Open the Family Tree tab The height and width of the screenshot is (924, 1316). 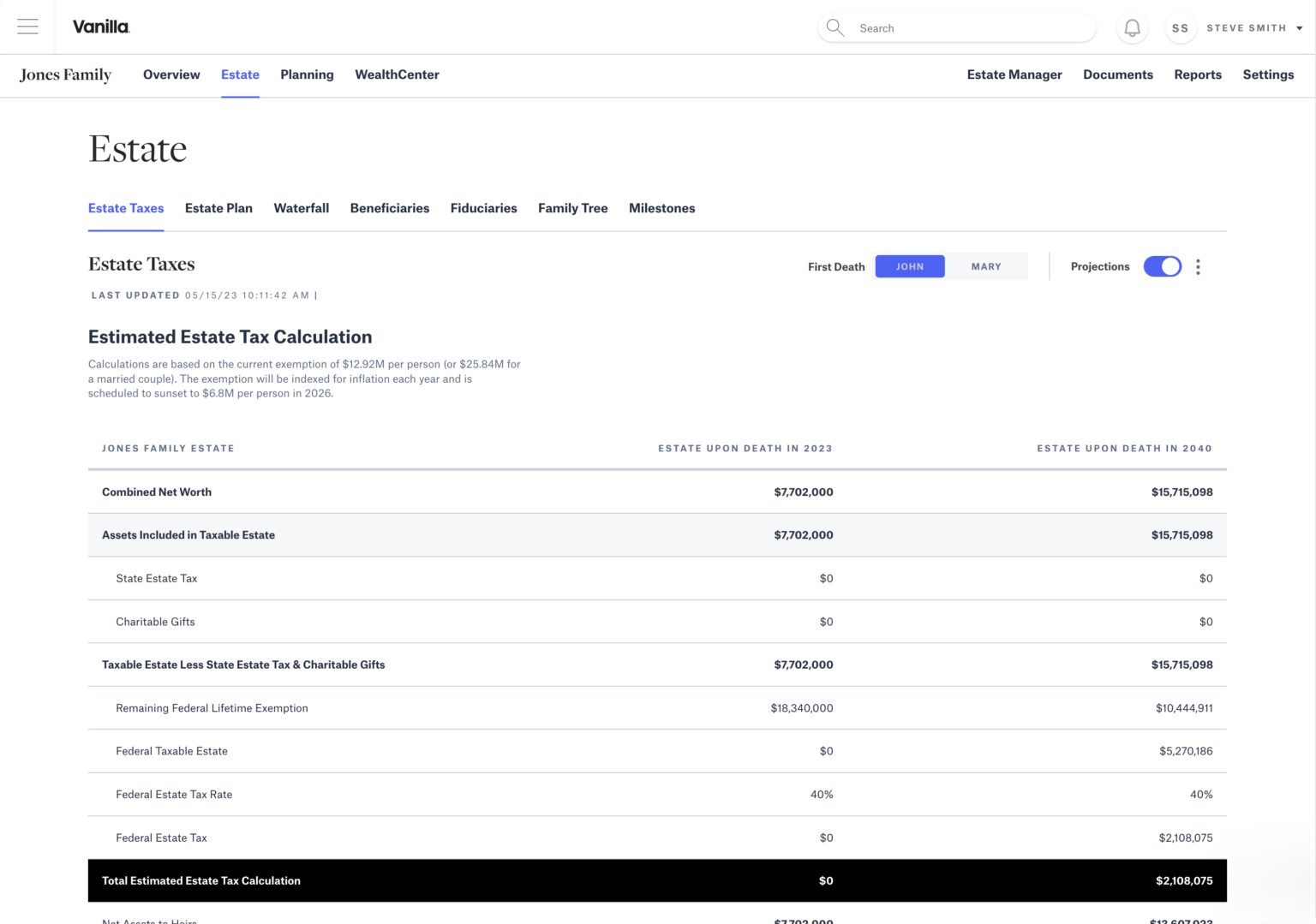pyautogui.click(x=572, y=208)
